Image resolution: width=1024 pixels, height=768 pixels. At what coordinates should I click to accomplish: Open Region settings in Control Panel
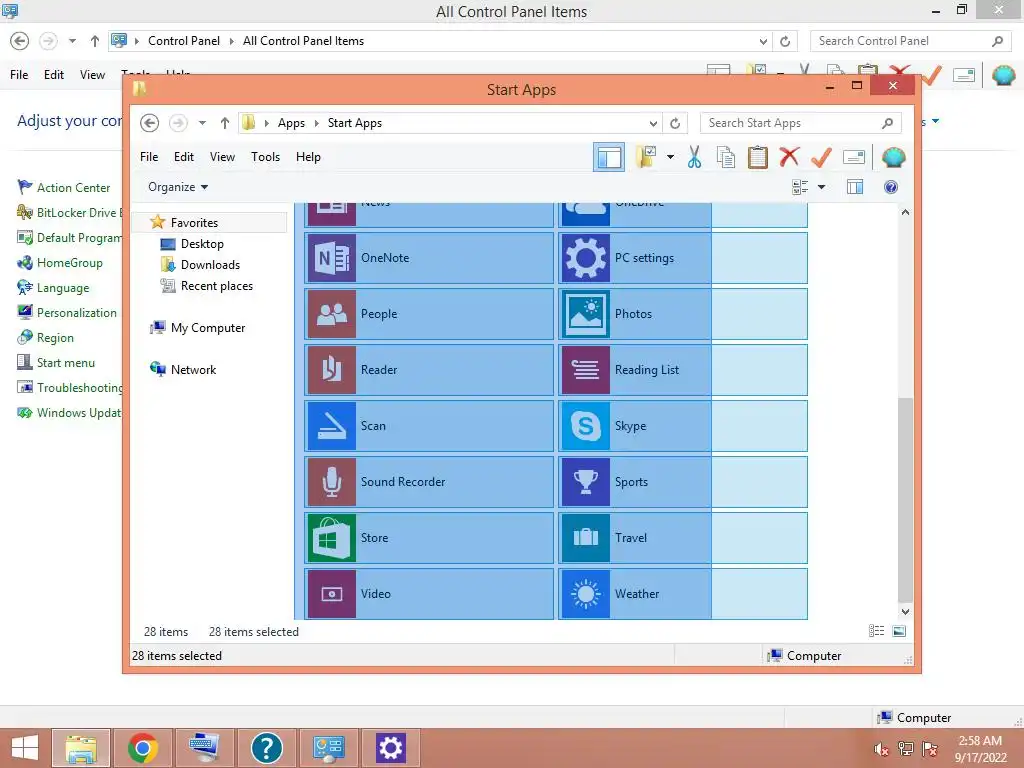coord(55,338)
